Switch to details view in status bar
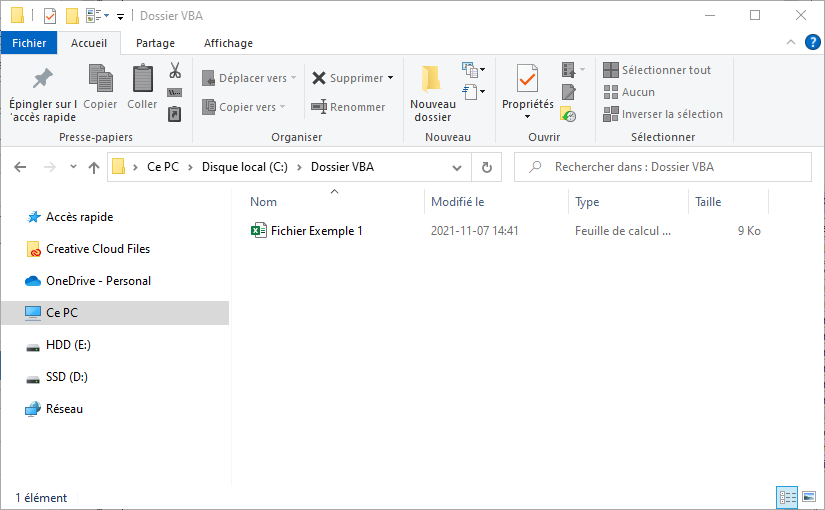Image resolution: width=825 pixels, height=510 pixels. point(787,497)
